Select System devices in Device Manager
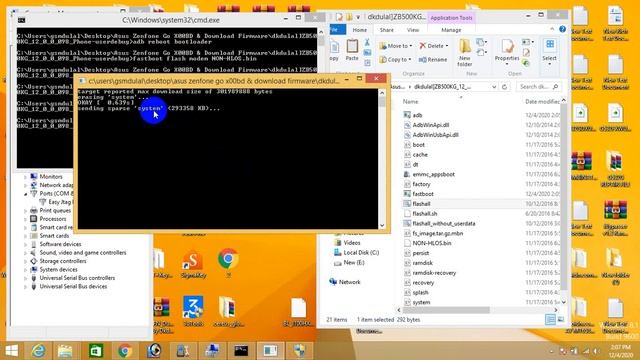 [x=58, y=269]
